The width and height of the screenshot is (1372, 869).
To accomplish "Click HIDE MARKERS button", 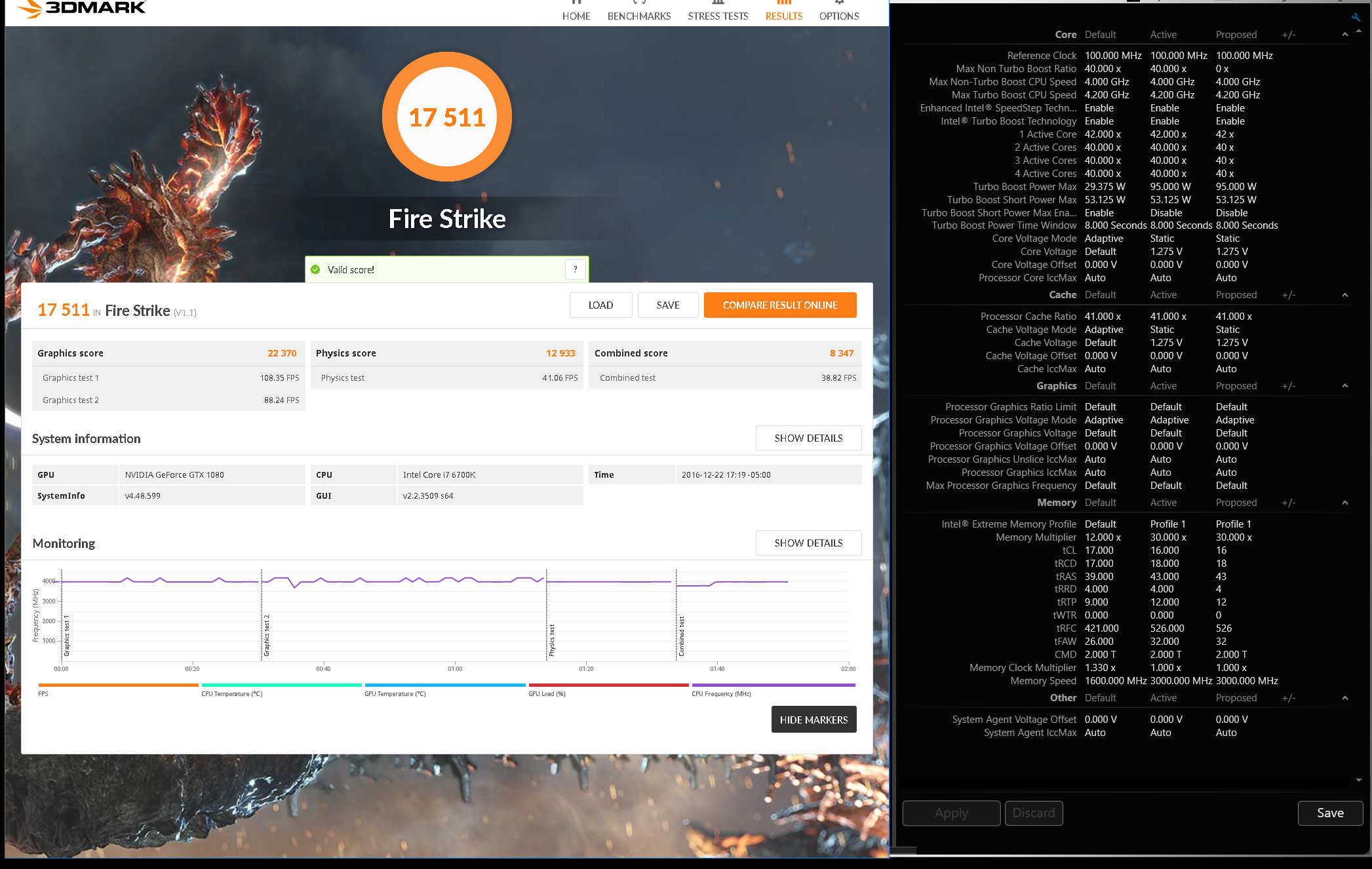I will click(813, 720).
